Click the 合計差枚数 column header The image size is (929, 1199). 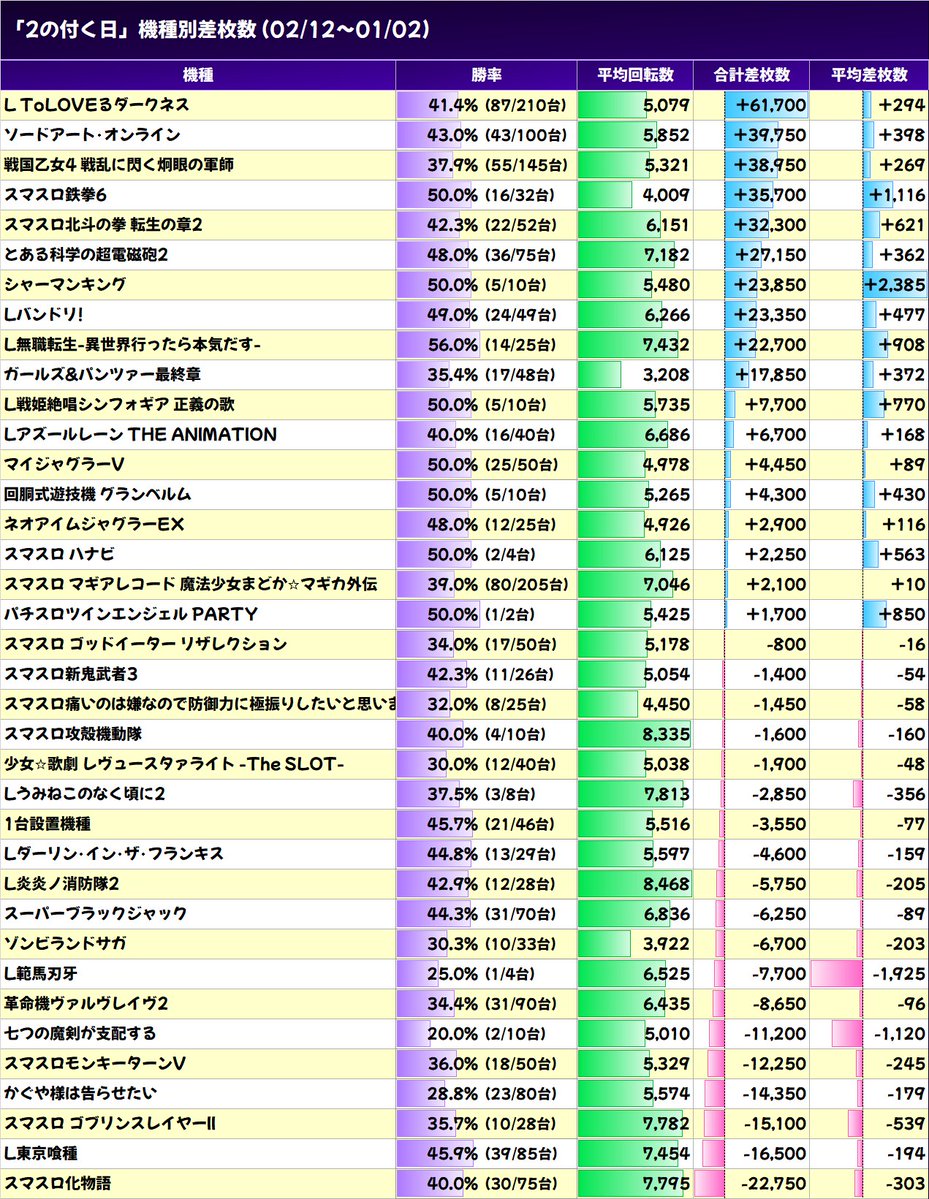(x=752, y=75)
